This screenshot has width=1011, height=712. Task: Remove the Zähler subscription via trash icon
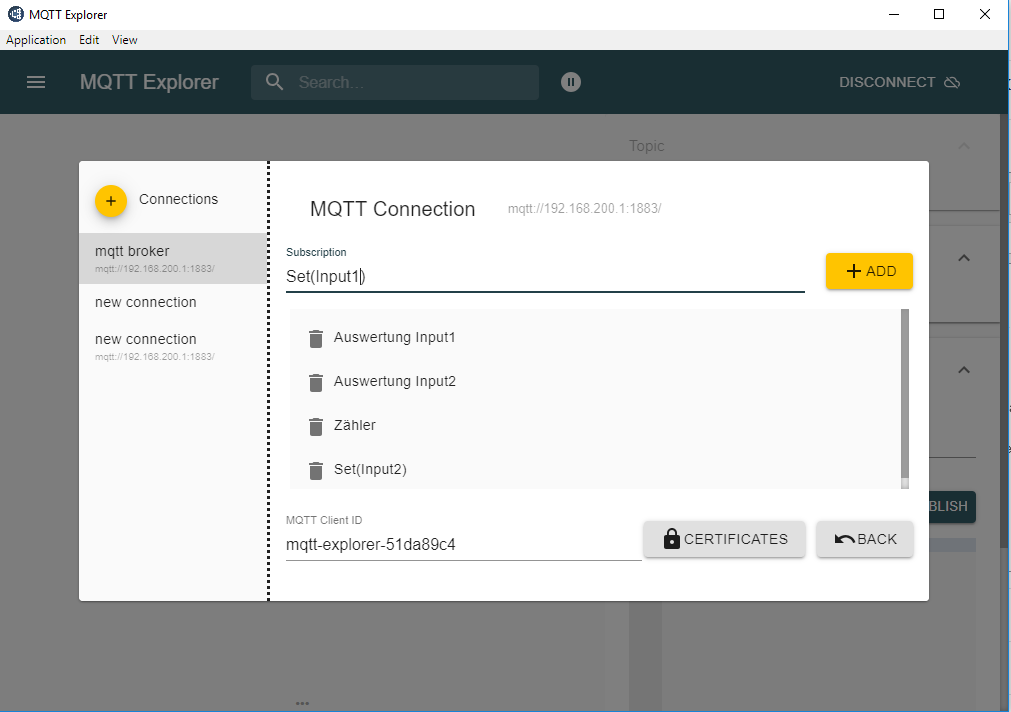coord(316,426)
